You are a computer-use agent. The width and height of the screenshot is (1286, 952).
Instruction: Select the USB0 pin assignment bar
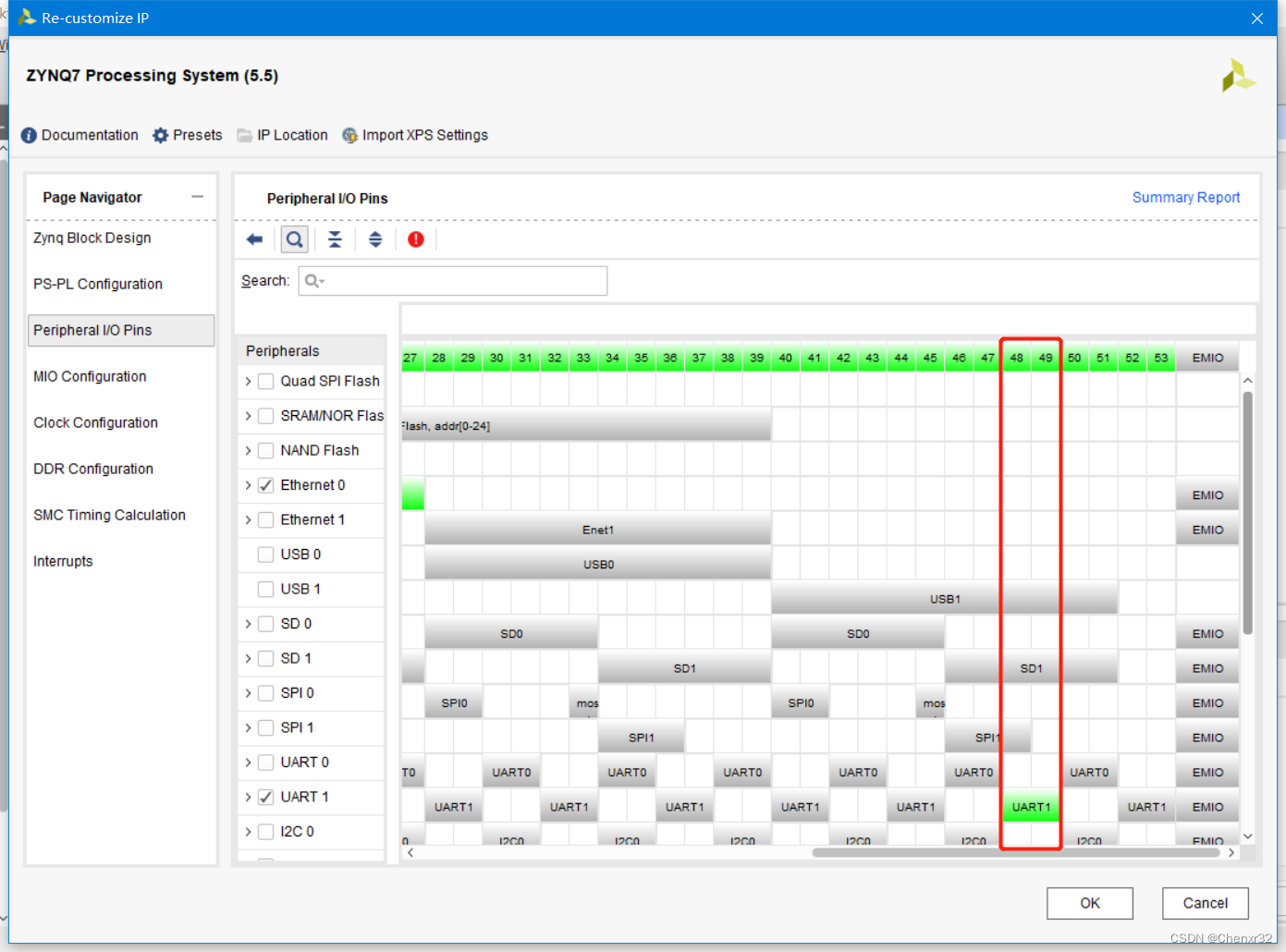597,564
